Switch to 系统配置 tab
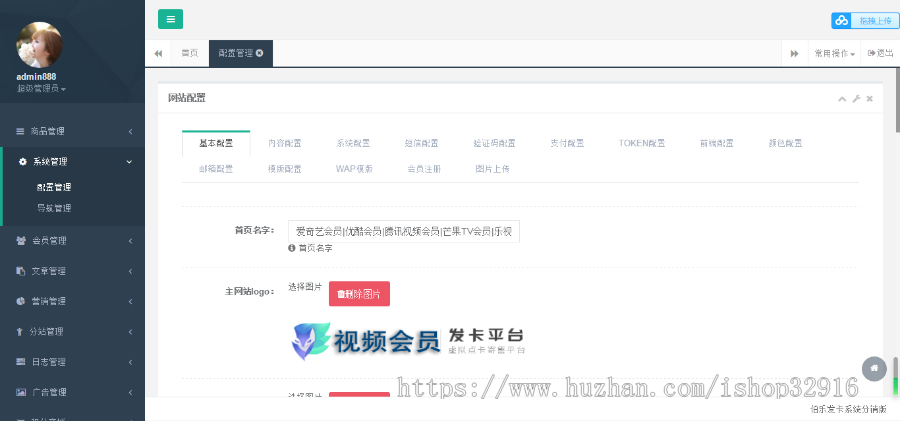The height and width of the screenshot is (421, 900). (x=353, y=144)
